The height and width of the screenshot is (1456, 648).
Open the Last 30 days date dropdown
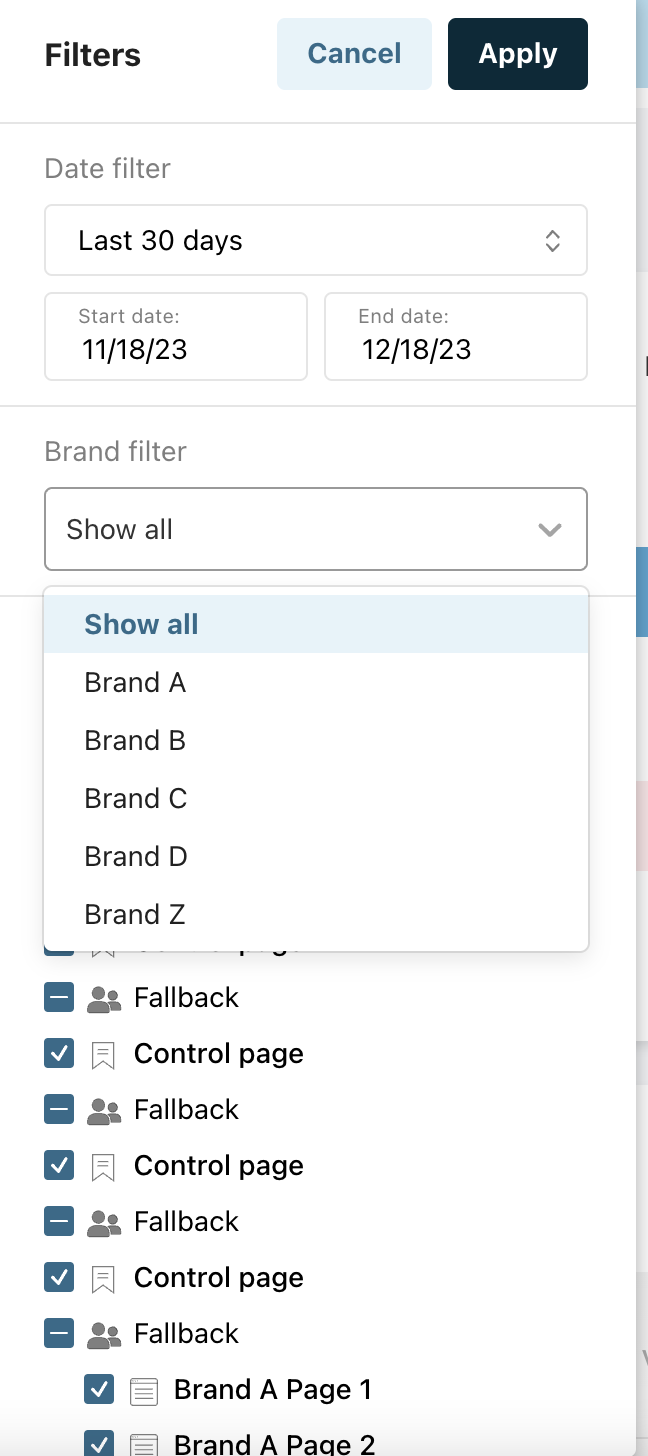pos(315,241)
